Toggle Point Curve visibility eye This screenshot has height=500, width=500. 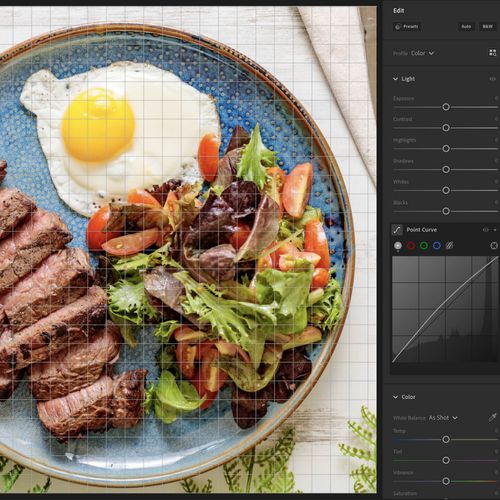(x=486, y=230)
